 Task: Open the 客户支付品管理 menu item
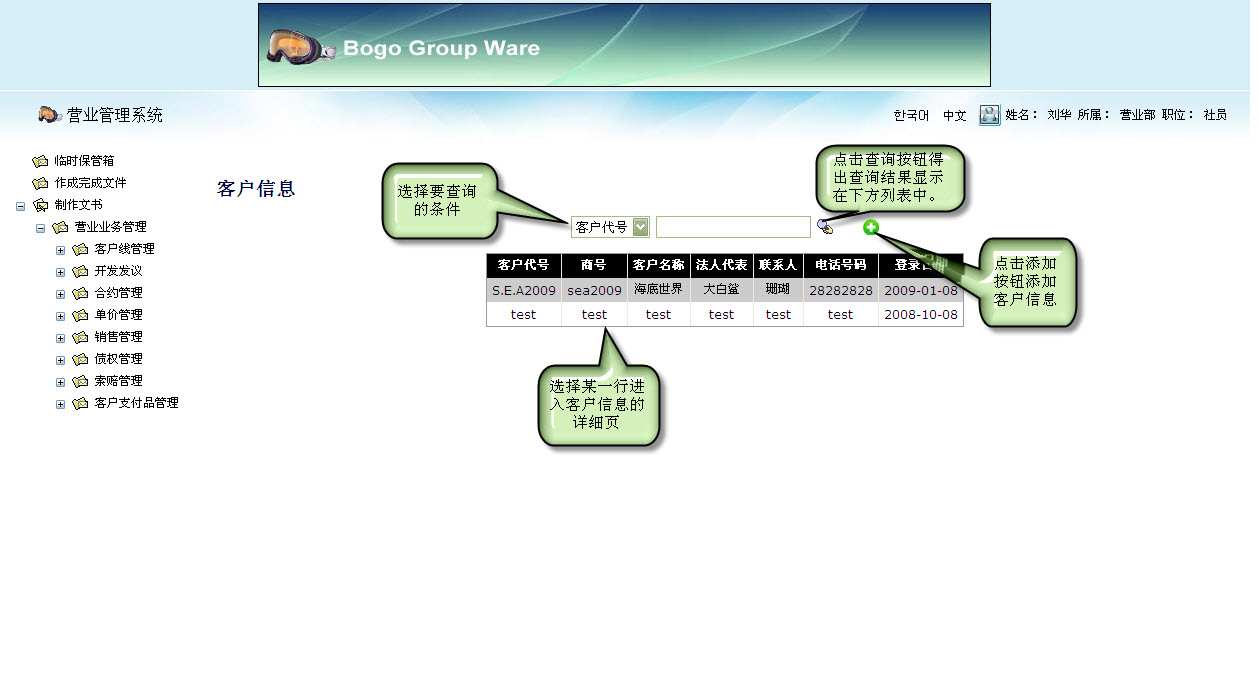coord(136,403)
